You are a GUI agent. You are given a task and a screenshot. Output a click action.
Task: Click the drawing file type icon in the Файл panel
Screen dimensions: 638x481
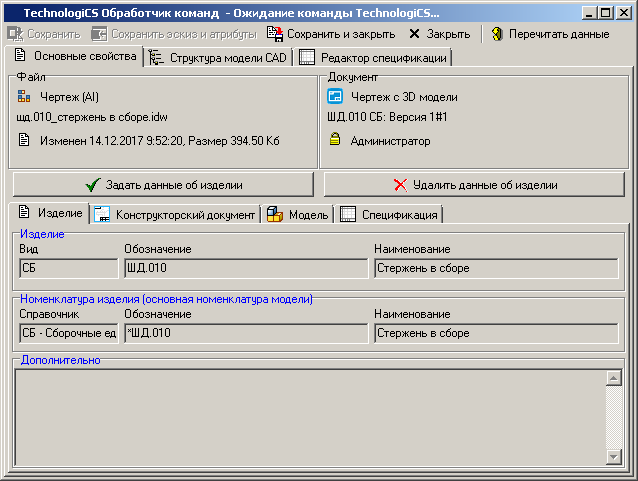25,97
